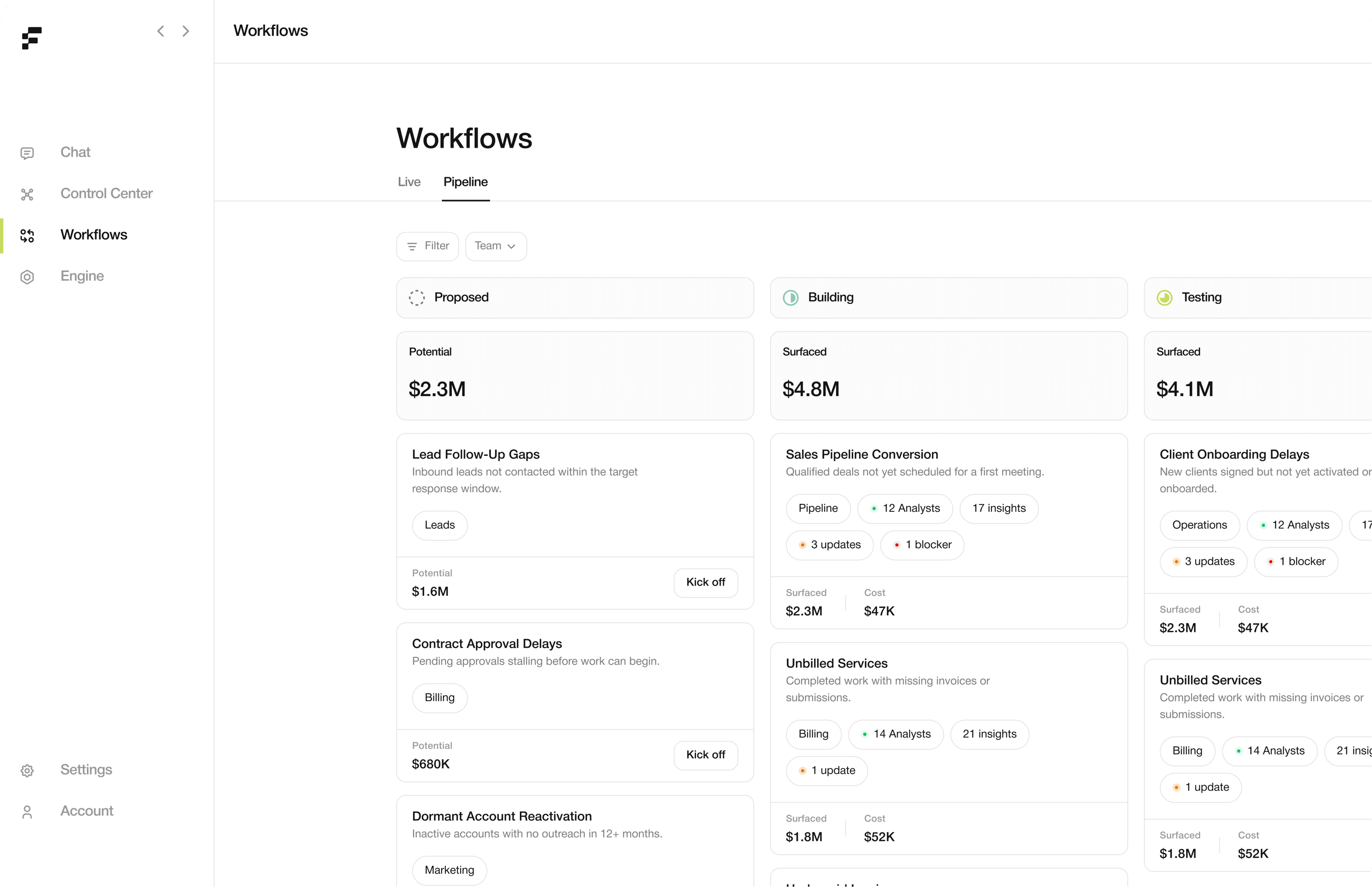Screen dimensions: 1372x887
Task: Click 14 Analysts chip on Building Unbilled Services
Action: [895, 735]
